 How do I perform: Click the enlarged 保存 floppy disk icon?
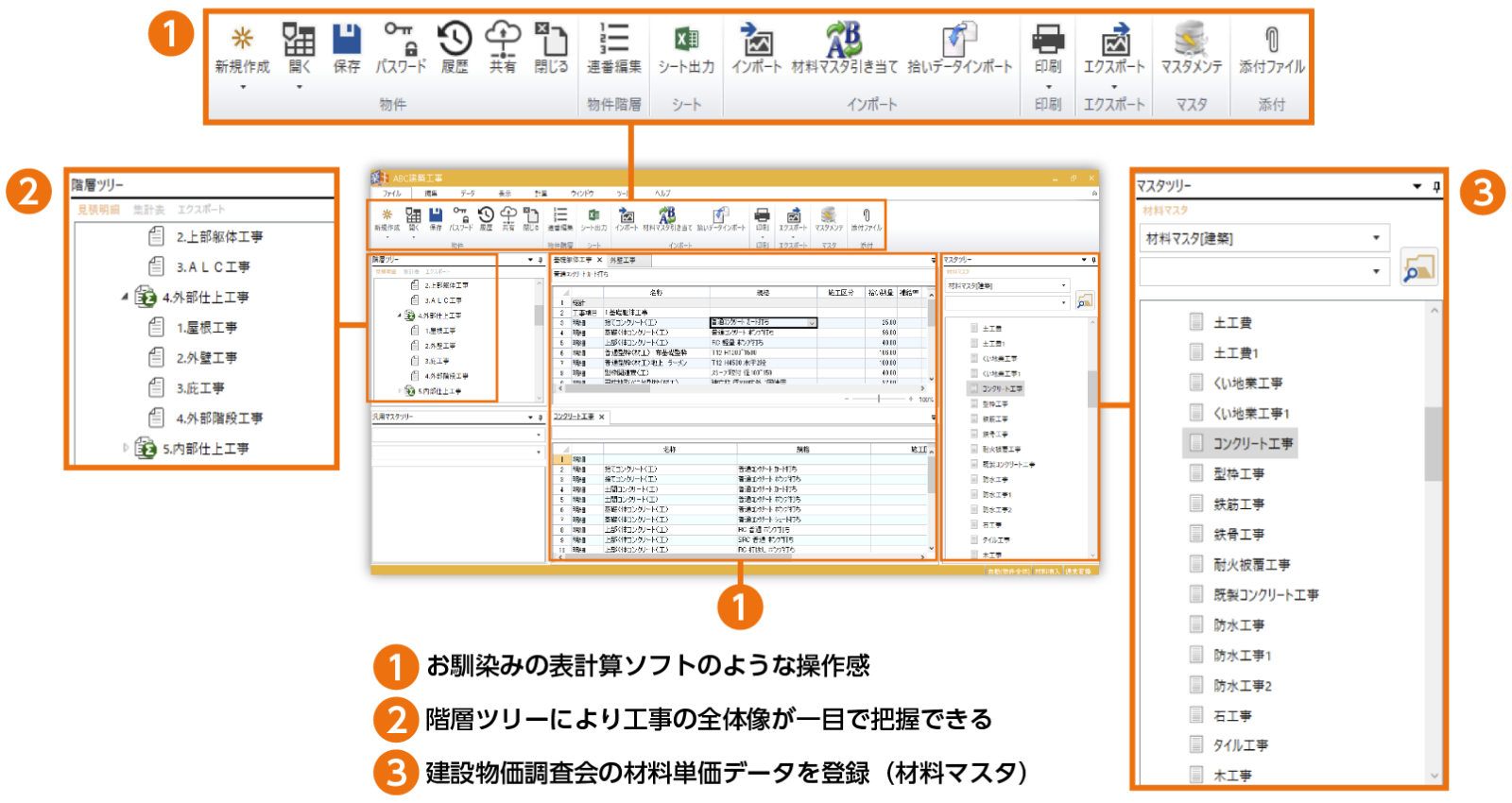(347, 40)
